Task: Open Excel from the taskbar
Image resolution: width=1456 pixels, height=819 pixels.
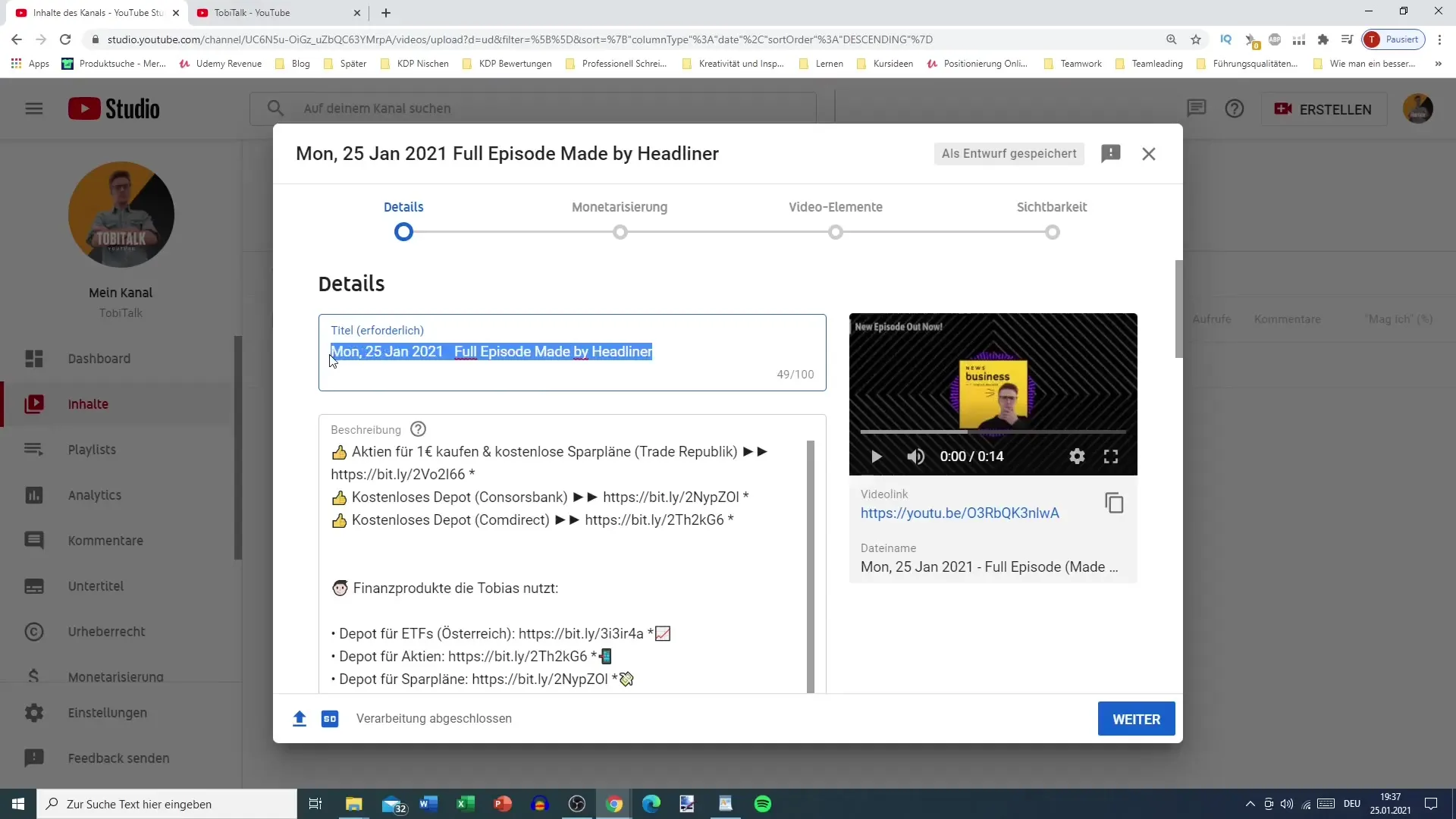Action: tap(466, 804)
